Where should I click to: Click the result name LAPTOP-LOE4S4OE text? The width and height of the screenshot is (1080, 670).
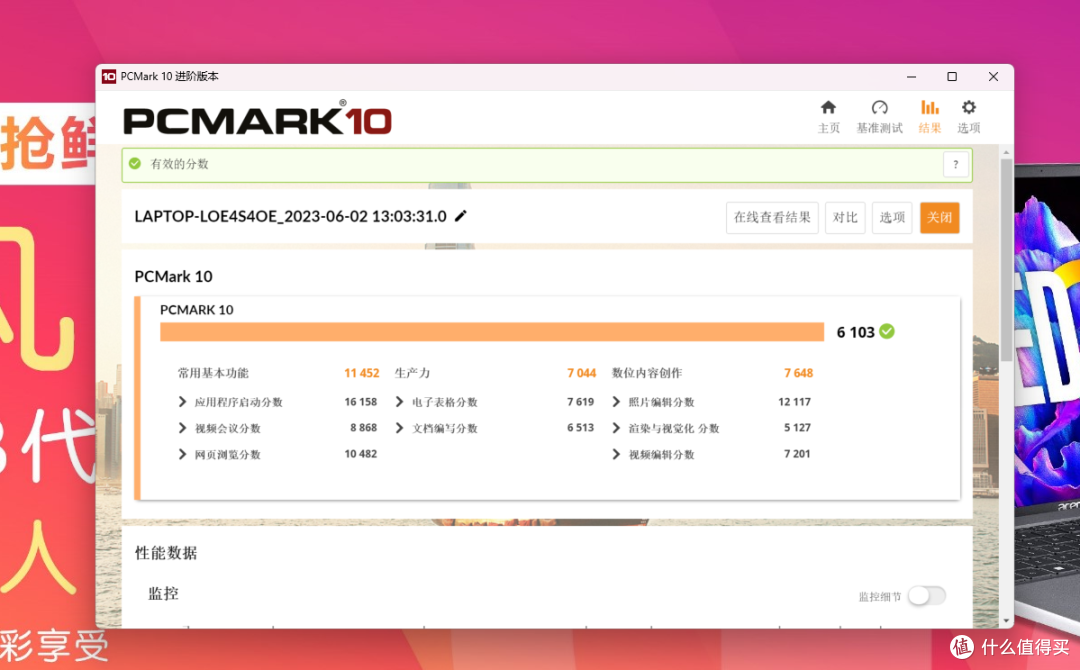coord(291,216)
